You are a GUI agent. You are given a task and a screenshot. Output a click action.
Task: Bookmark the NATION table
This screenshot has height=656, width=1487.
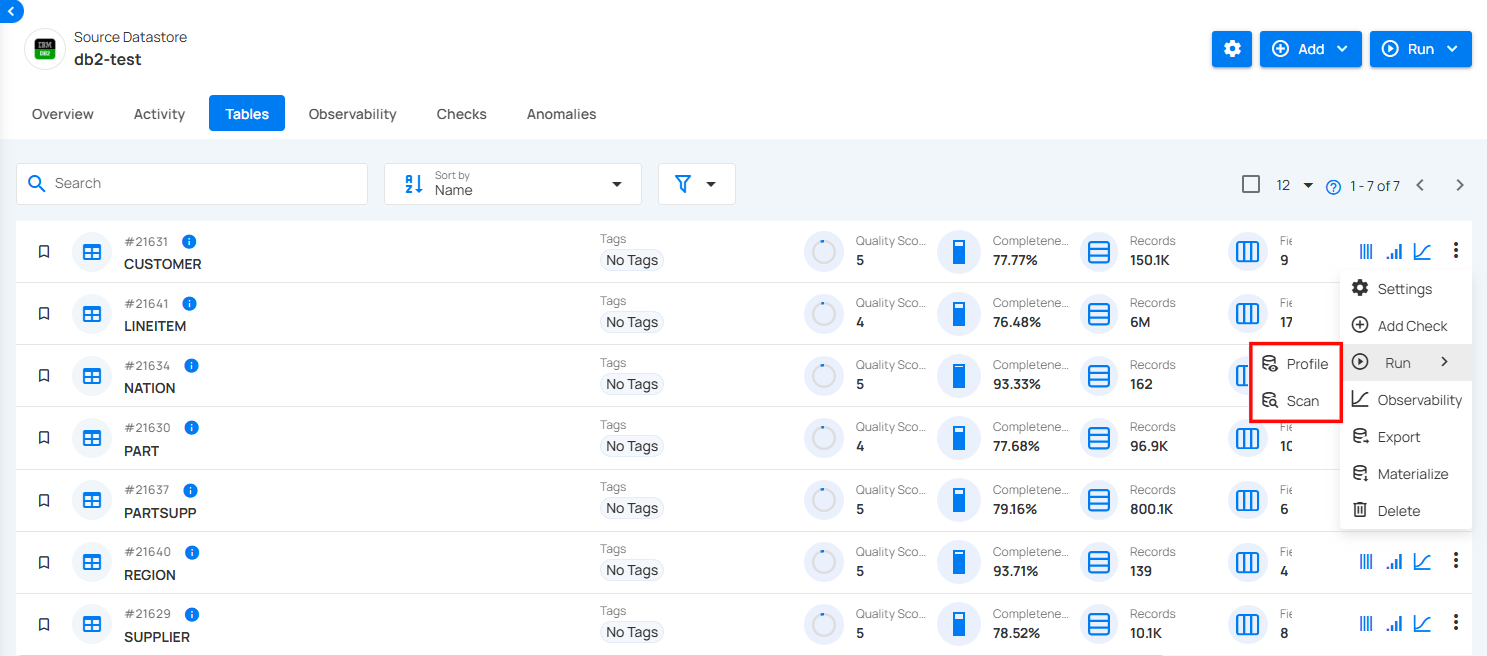[x=44, y=376]
